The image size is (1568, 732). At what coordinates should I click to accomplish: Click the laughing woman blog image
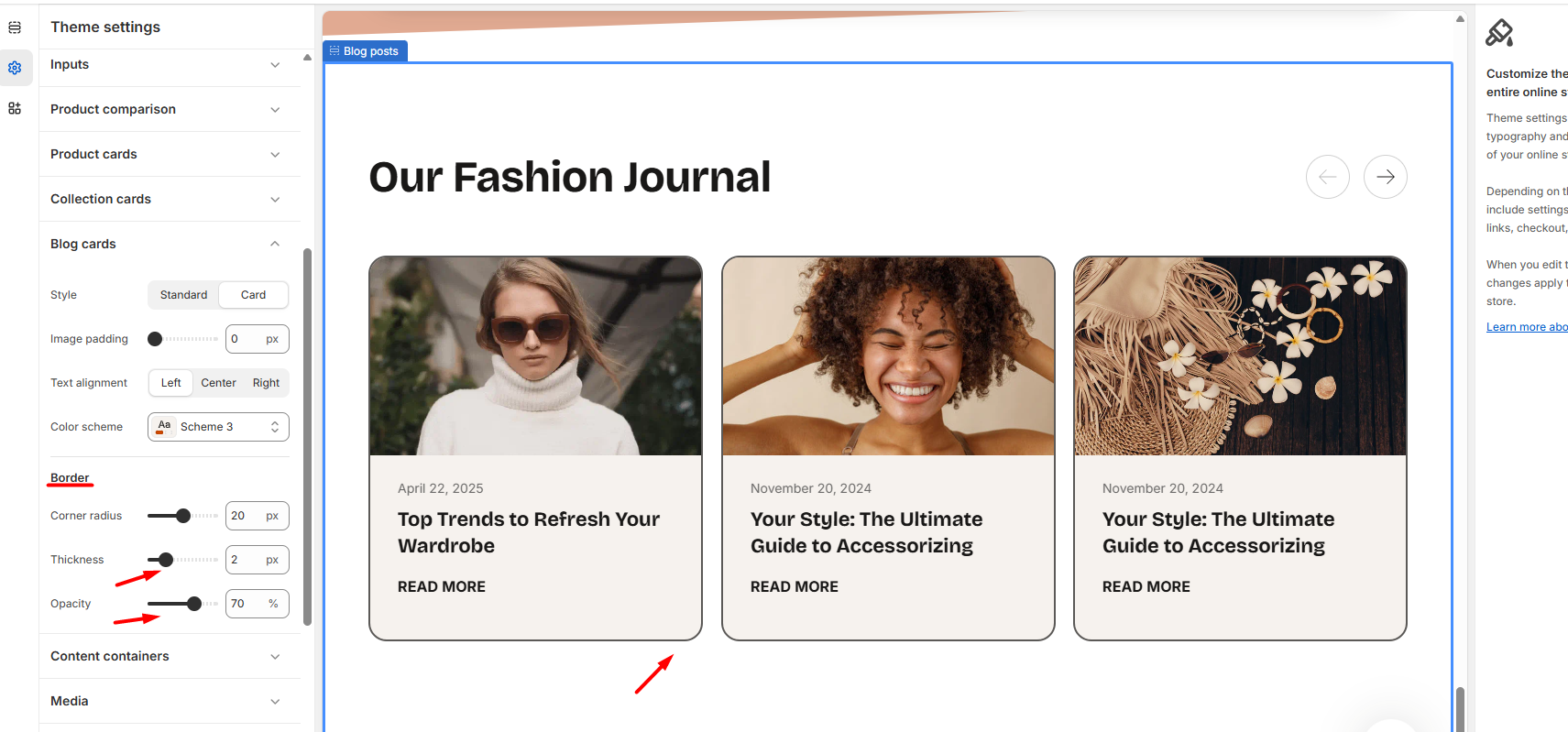[x=888, y=356]
